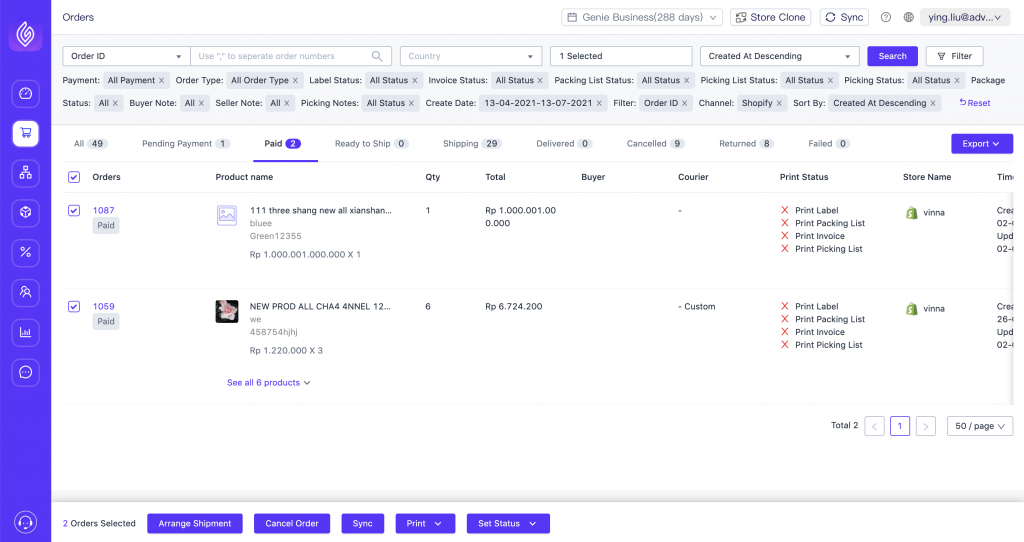Uncheck order 1059 checkbox
Viewport: 1024px width, 542px height.
(x=74, y=306)
